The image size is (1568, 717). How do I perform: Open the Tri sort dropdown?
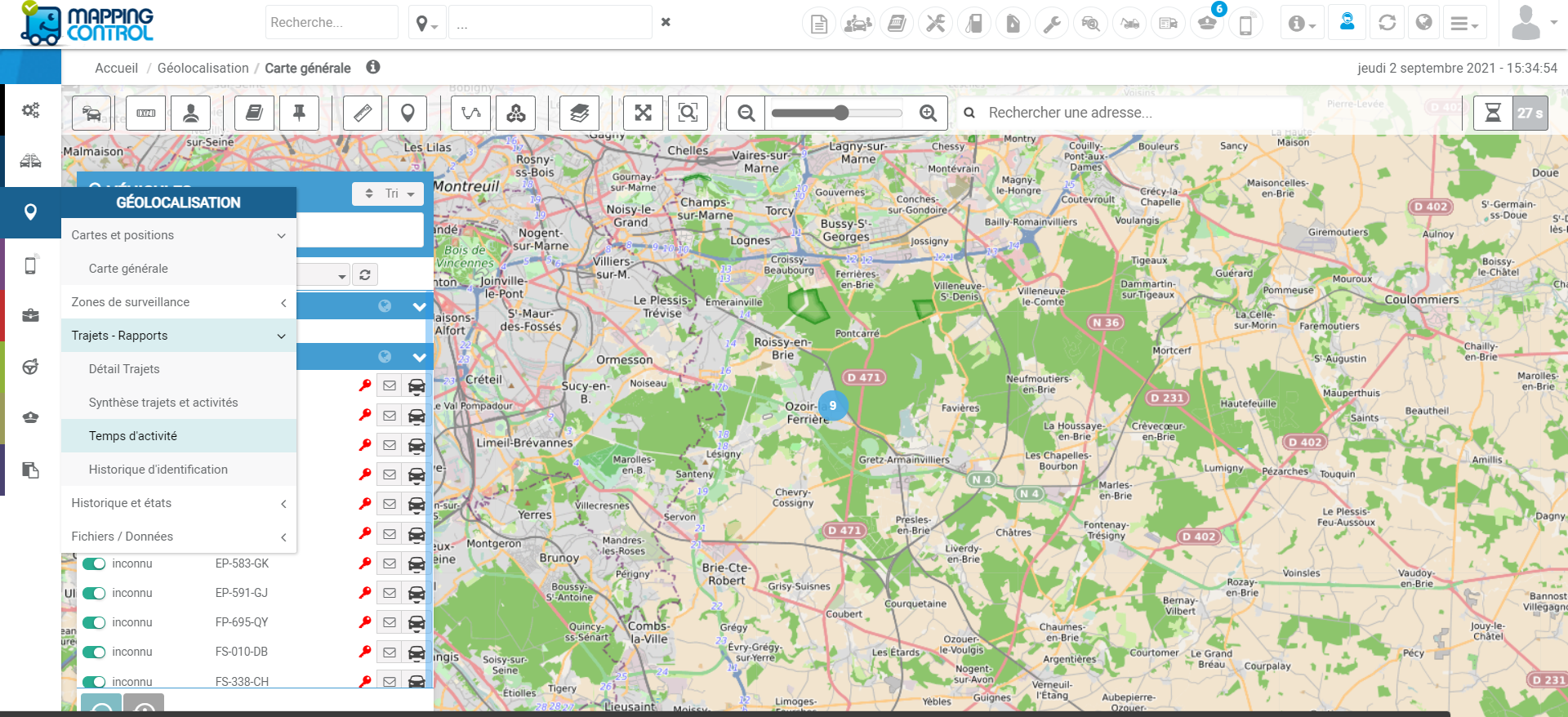click(390, 194)
